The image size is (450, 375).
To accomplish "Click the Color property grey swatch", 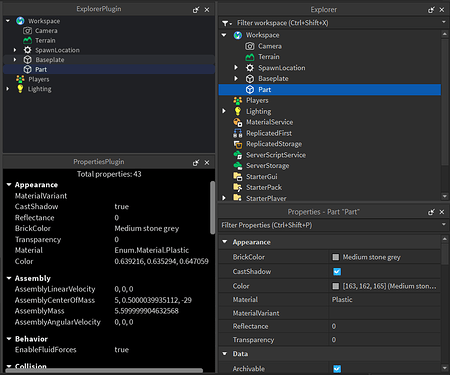I will [336, 286].
